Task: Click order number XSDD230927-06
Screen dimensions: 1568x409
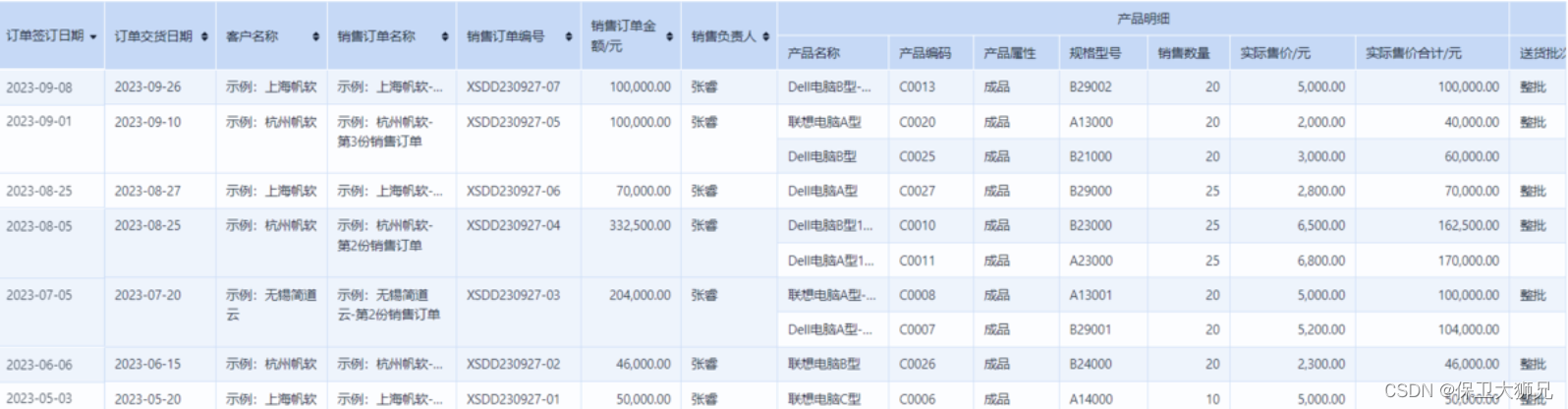Action: (513, 191)
